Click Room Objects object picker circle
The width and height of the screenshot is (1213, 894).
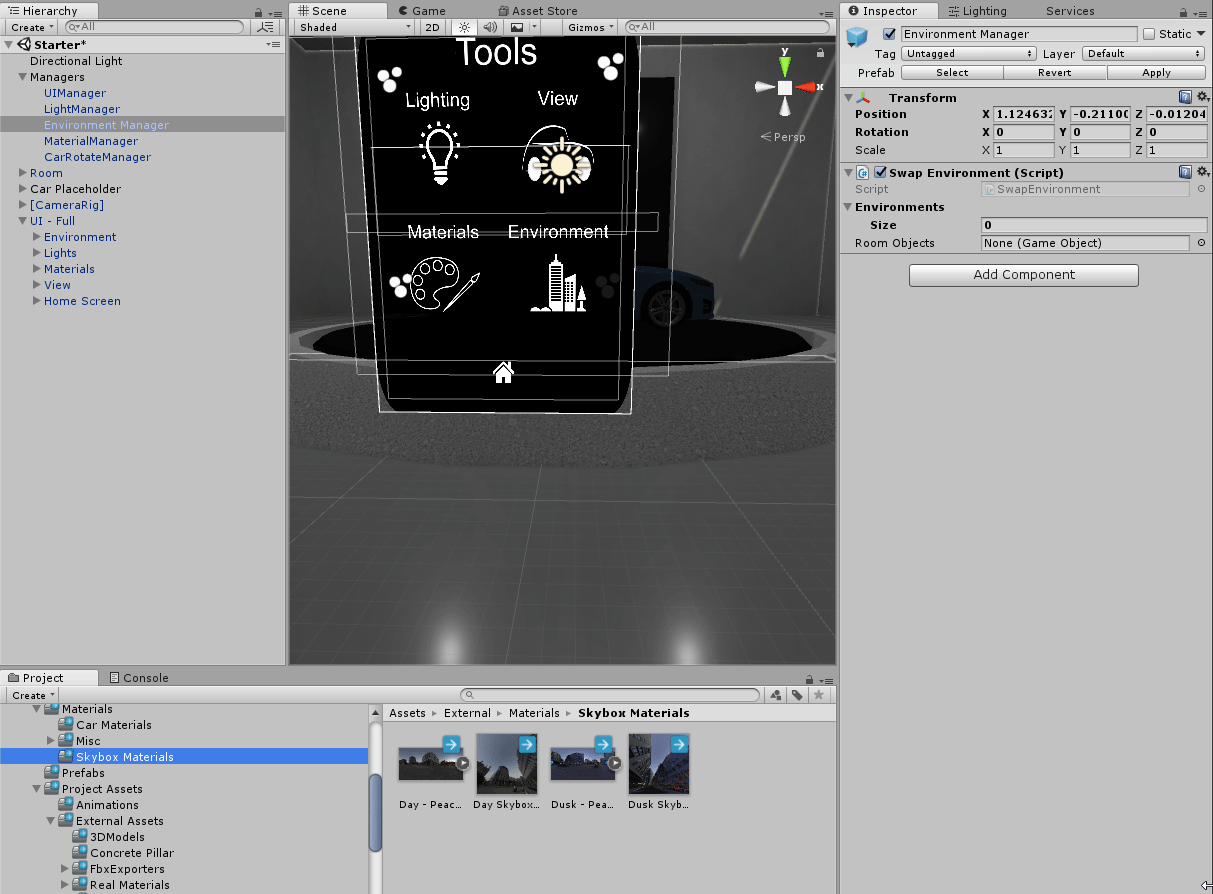(1201, 243)
